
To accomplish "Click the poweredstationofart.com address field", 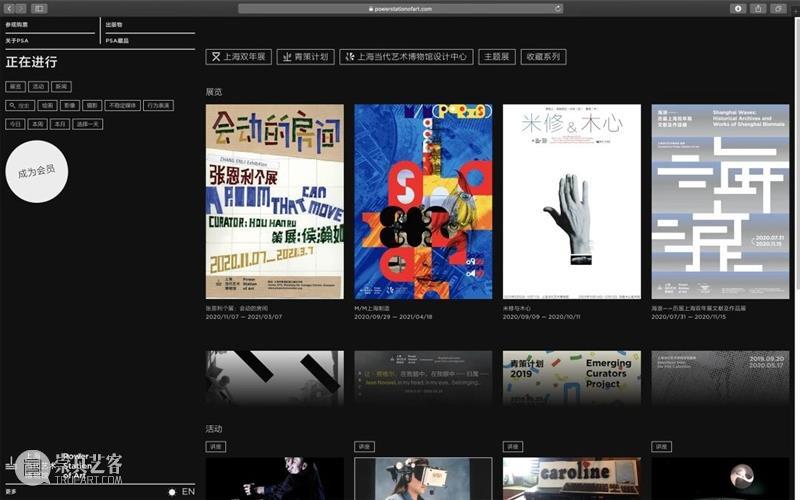I will [401, 9].
